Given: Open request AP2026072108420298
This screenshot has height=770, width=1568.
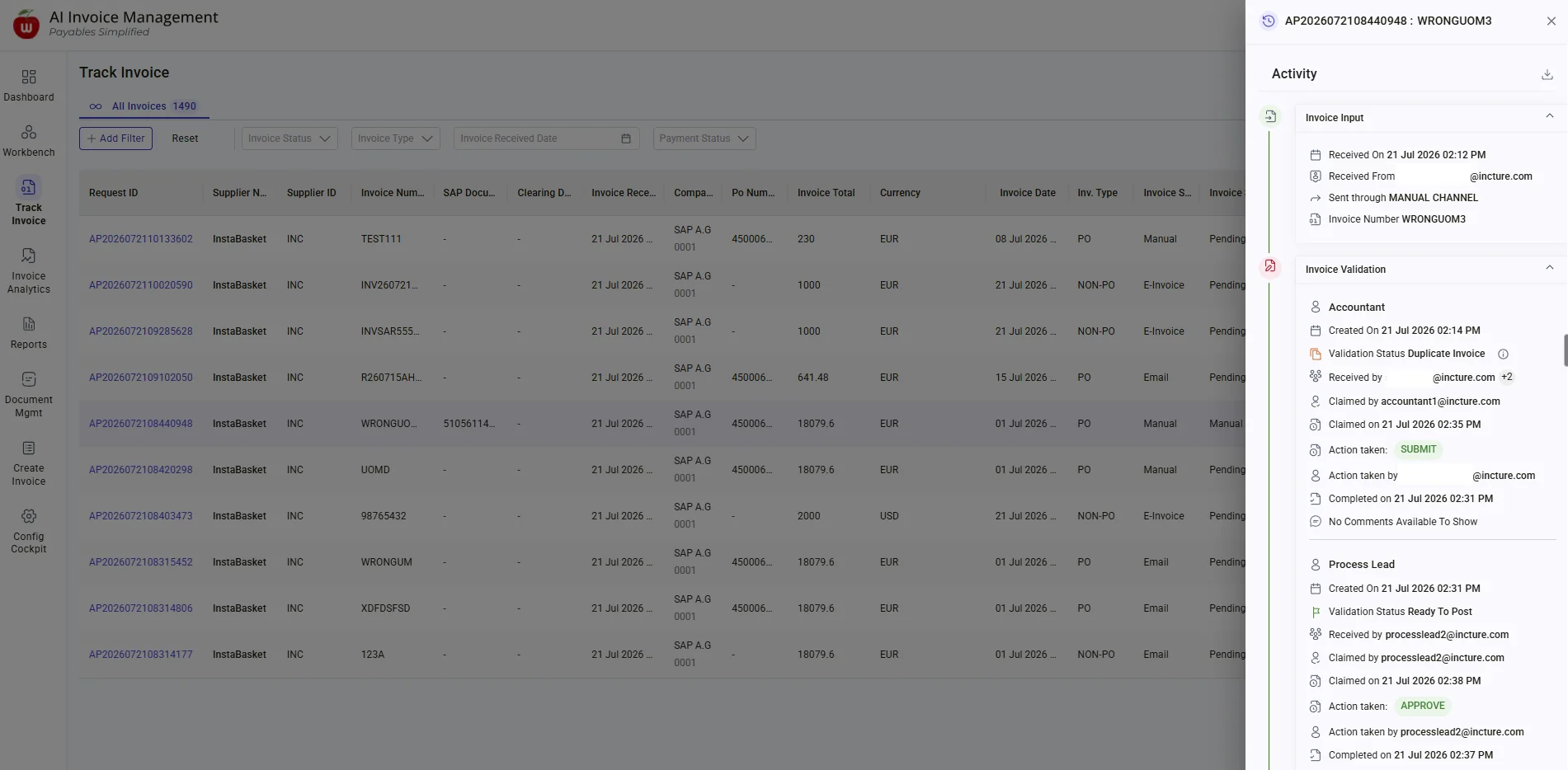Looking at the screenshot, I should 141,470.
